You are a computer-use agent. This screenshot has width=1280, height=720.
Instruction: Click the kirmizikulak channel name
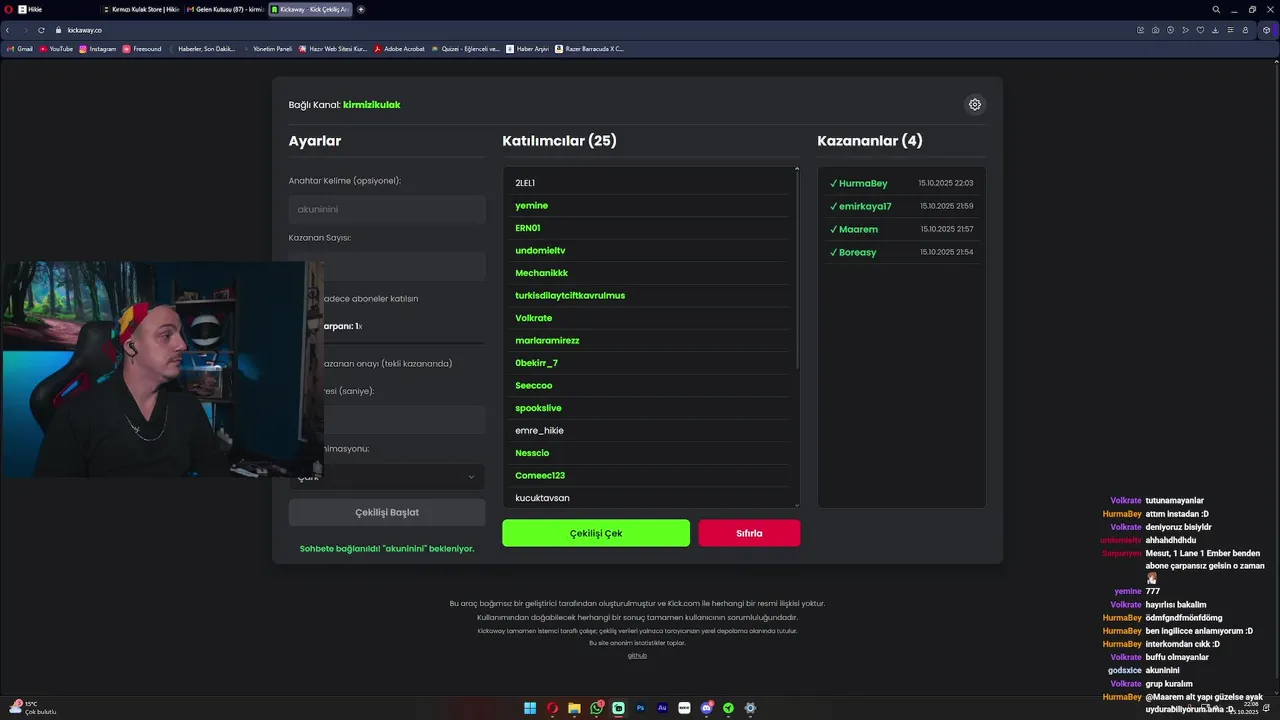(x=371, y=104)
